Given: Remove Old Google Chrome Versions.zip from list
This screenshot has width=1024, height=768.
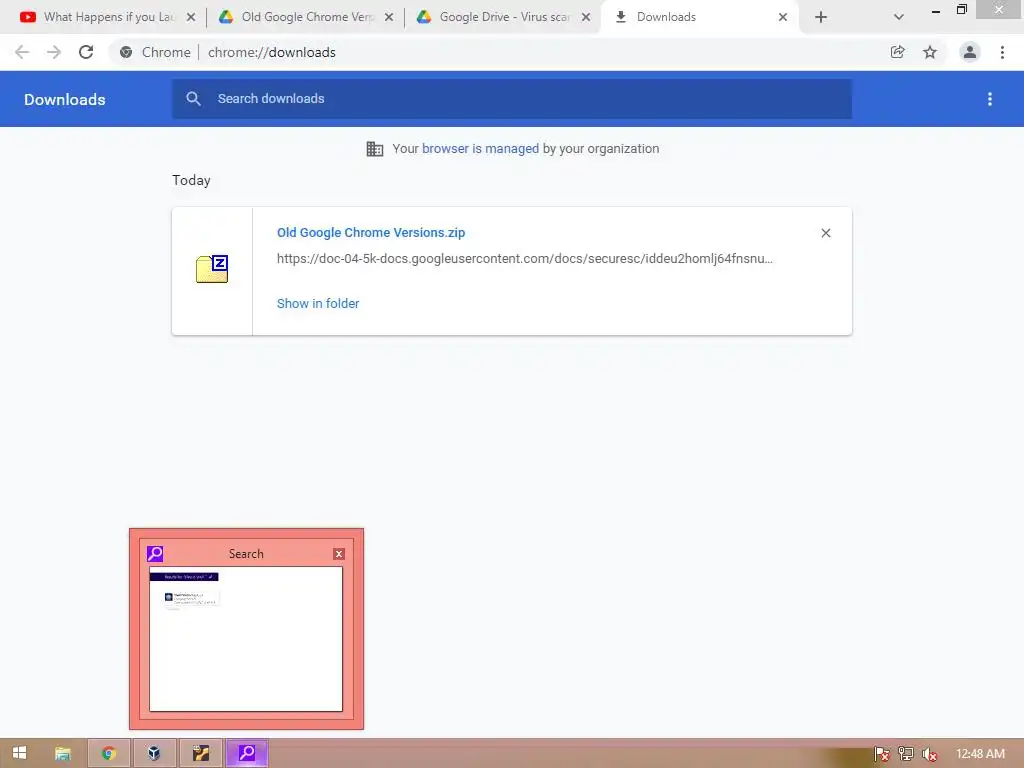Looking at the screenshot, I should click(x=826, y=233).
